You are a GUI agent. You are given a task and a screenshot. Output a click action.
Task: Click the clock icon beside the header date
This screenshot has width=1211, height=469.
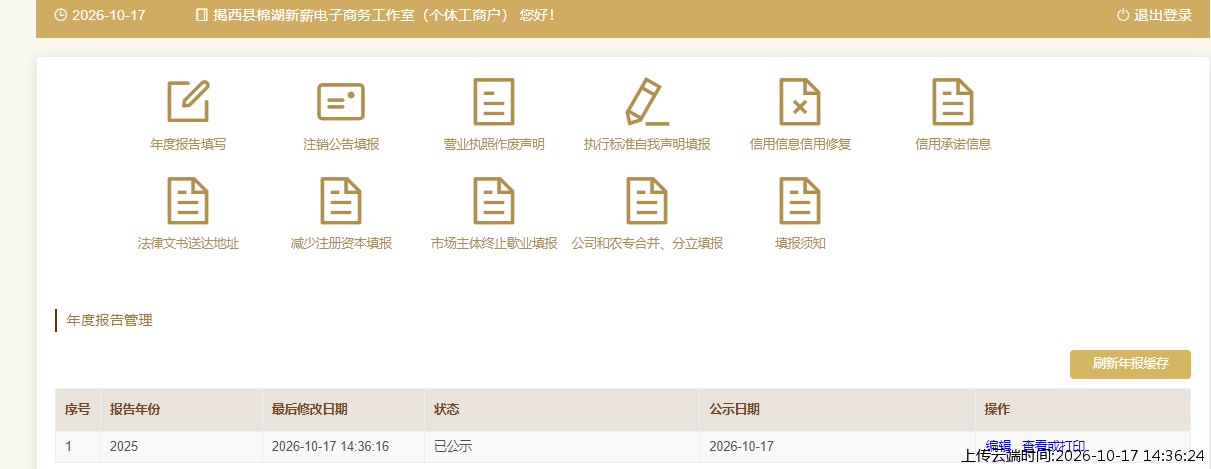click(x=60, y=15)
